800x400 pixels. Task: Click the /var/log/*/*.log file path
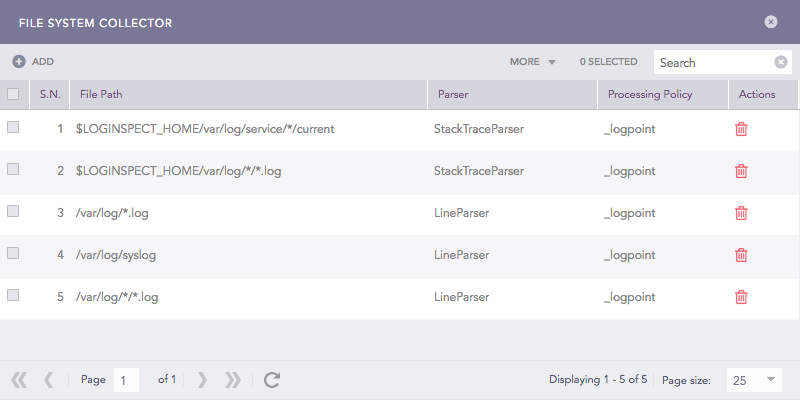(x=117, y=296)
